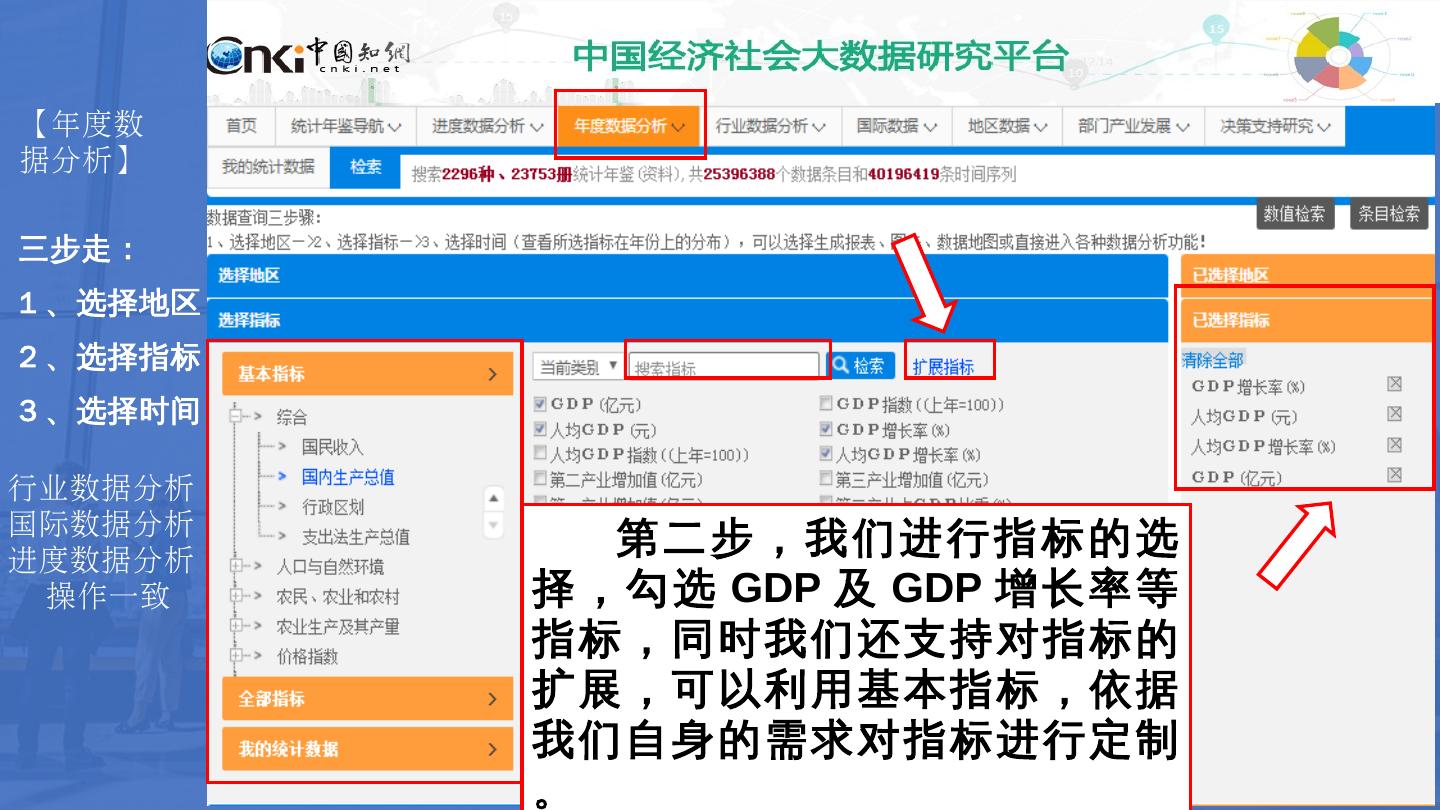The width and height of the screenshot is (1440, 810).
Task: Expand 我的统计数据 section in the indicator sidebar
Action: tap(367, 748)
